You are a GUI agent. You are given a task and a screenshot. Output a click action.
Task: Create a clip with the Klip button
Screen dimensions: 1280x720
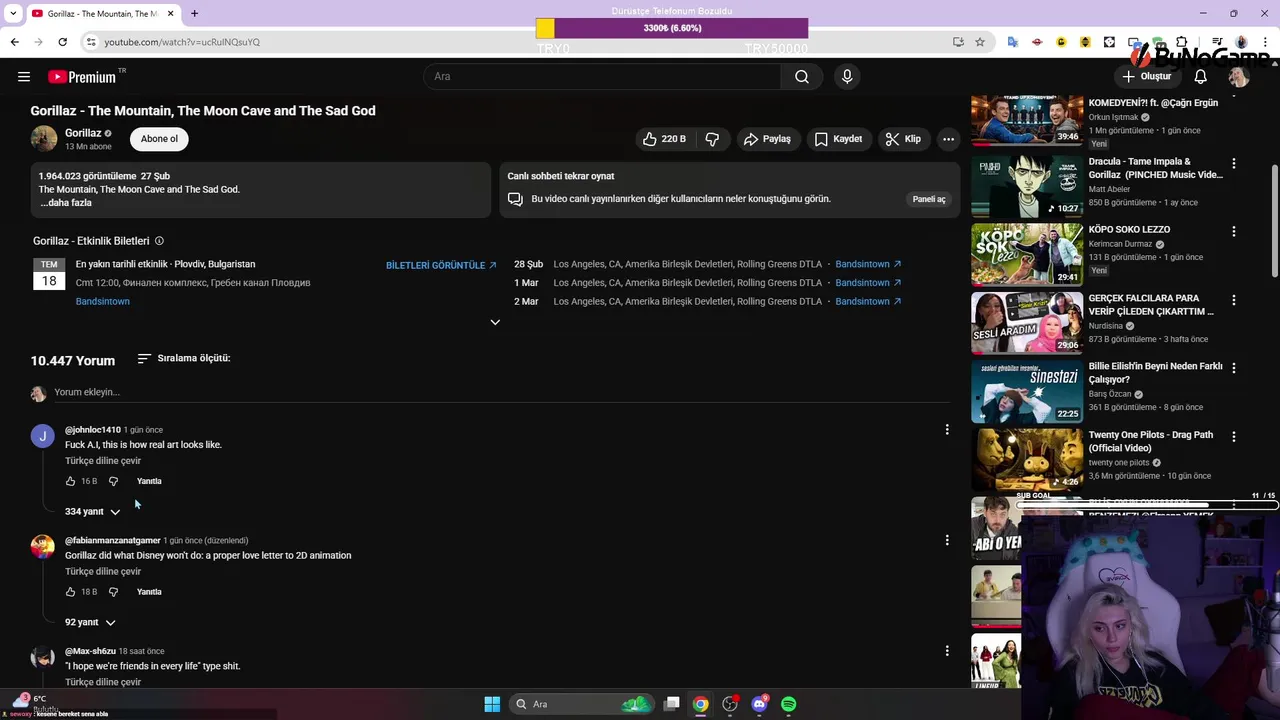coord(903,139)
